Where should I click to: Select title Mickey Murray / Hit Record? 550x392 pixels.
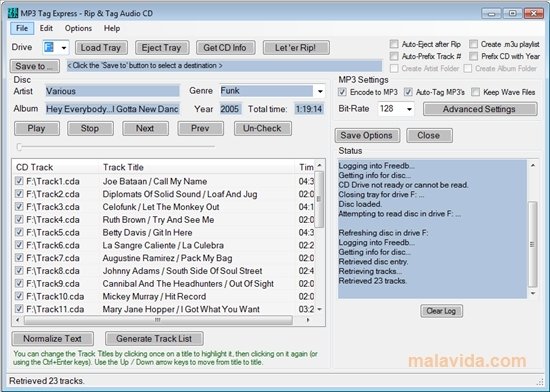pos(154,297)
